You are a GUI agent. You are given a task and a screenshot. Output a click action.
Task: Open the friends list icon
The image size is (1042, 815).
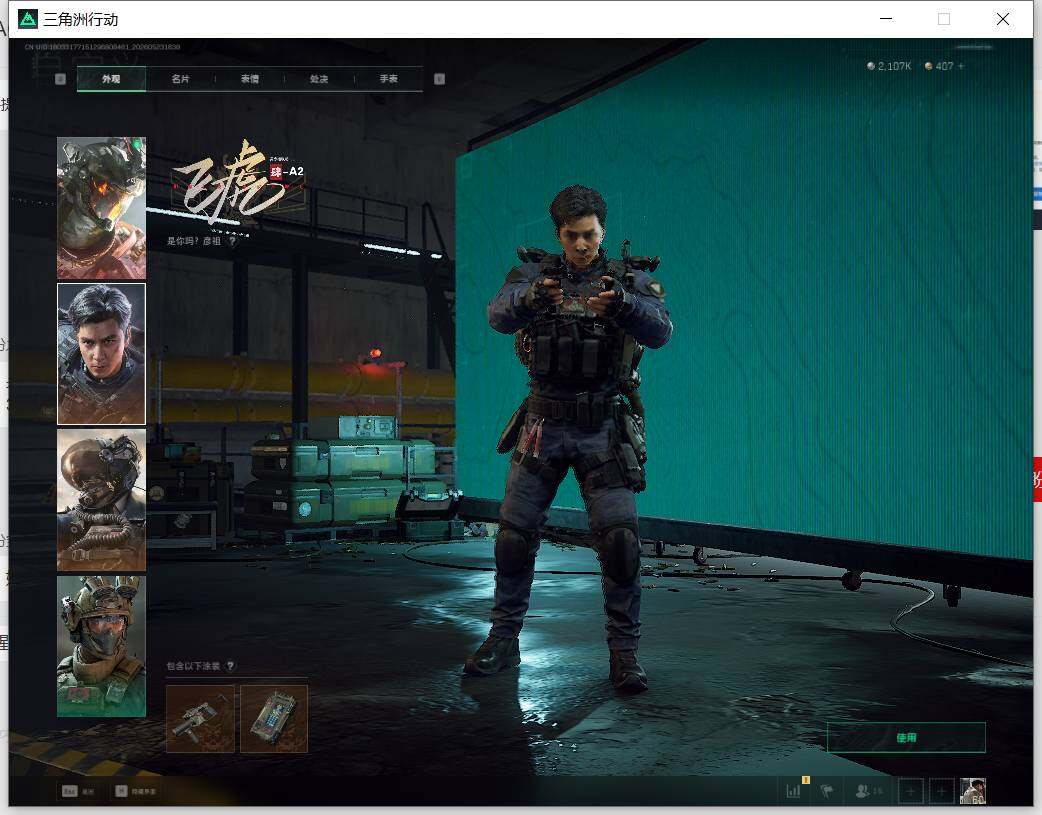coord(869,791)
